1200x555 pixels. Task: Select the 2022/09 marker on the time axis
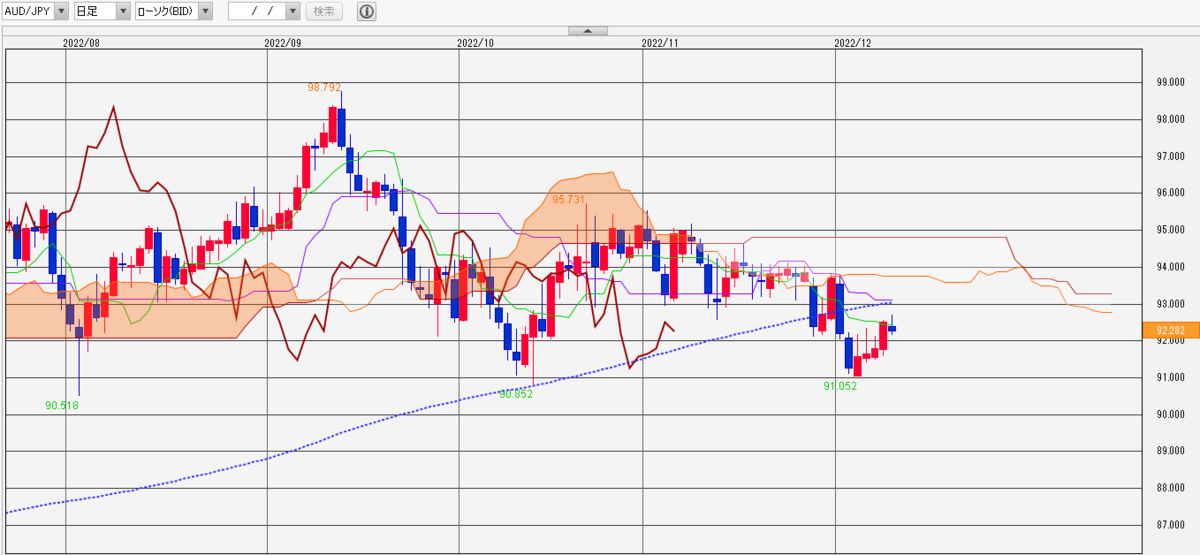tap(284, 43)
